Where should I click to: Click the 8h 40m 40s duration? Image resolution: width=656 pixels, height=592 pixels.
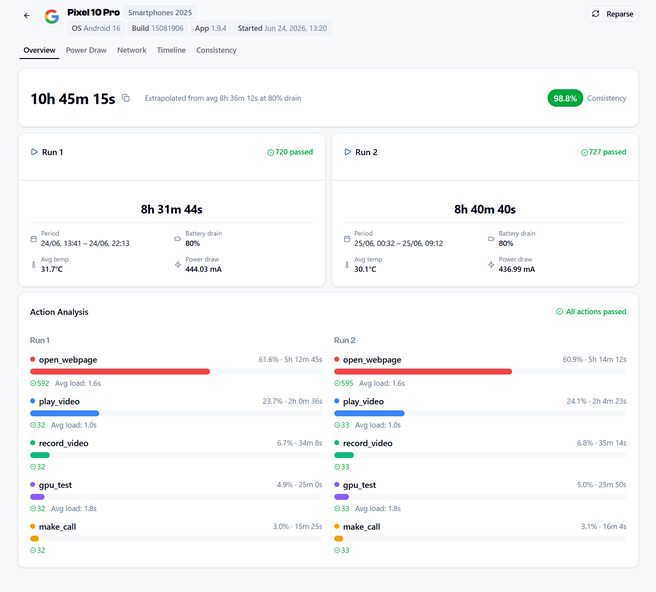[x=485, y=209]
